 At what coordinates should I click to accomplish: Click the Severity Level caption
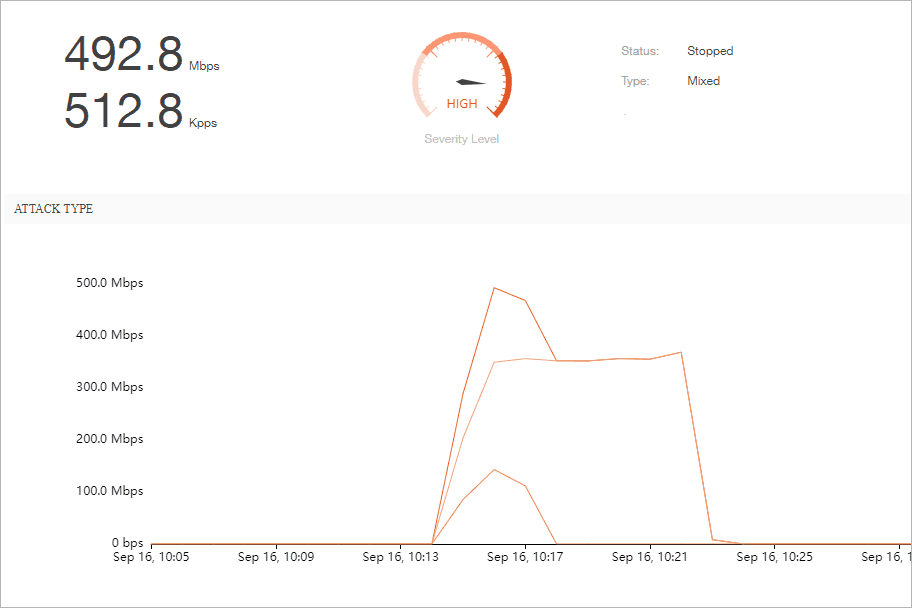tap(461, 139)
